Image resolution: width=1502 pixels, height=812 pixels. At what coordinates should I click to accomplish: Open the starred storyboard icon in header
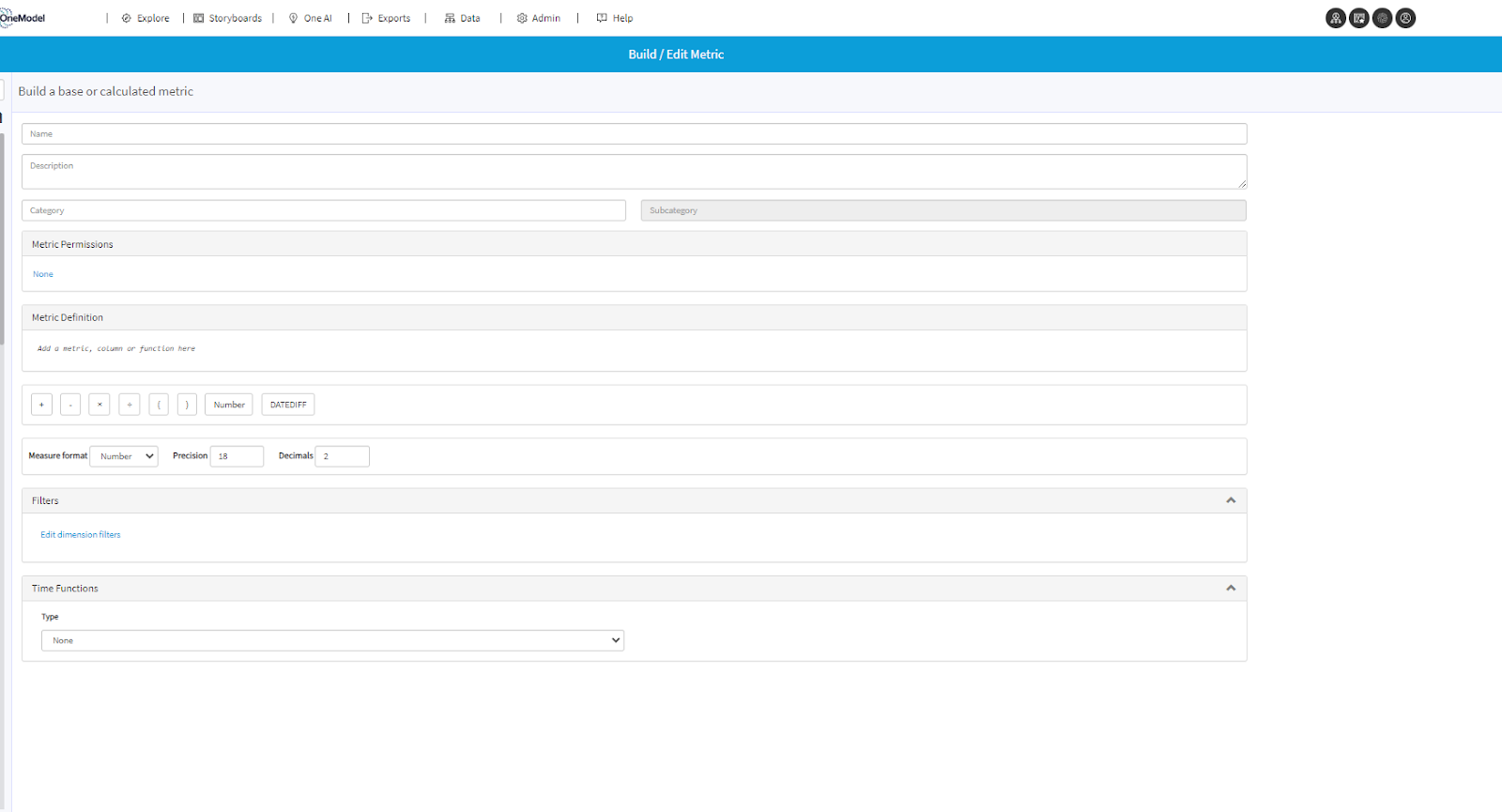(x=1358, y=18)
